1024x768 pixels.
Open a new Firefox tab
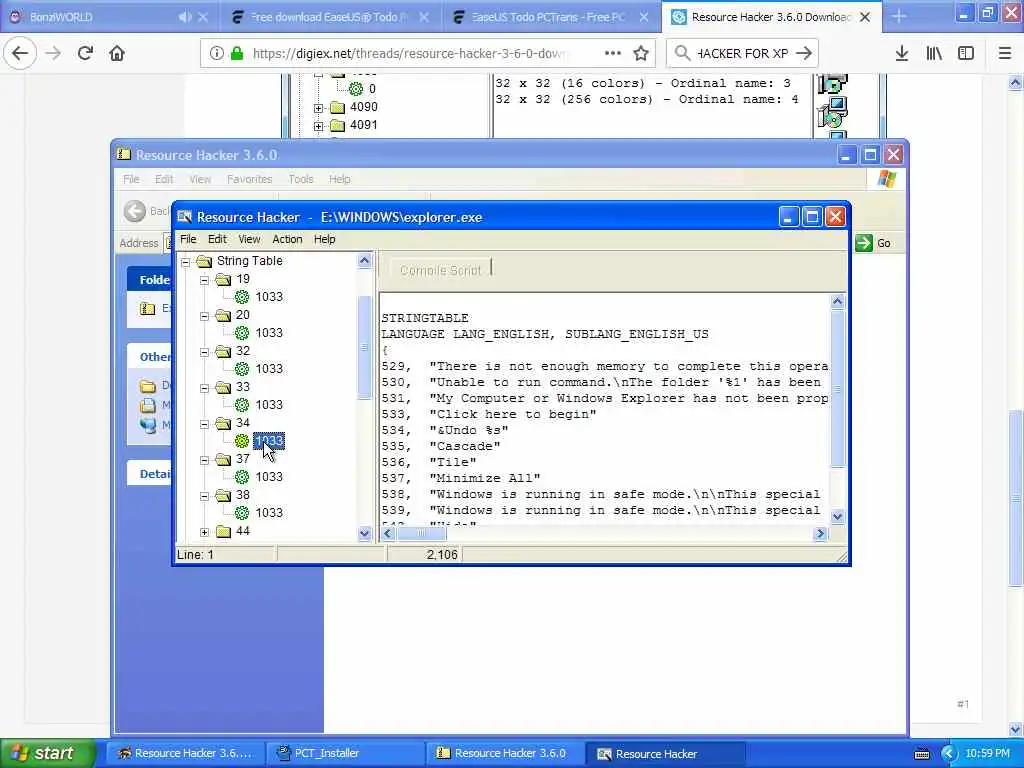point(899,17)
